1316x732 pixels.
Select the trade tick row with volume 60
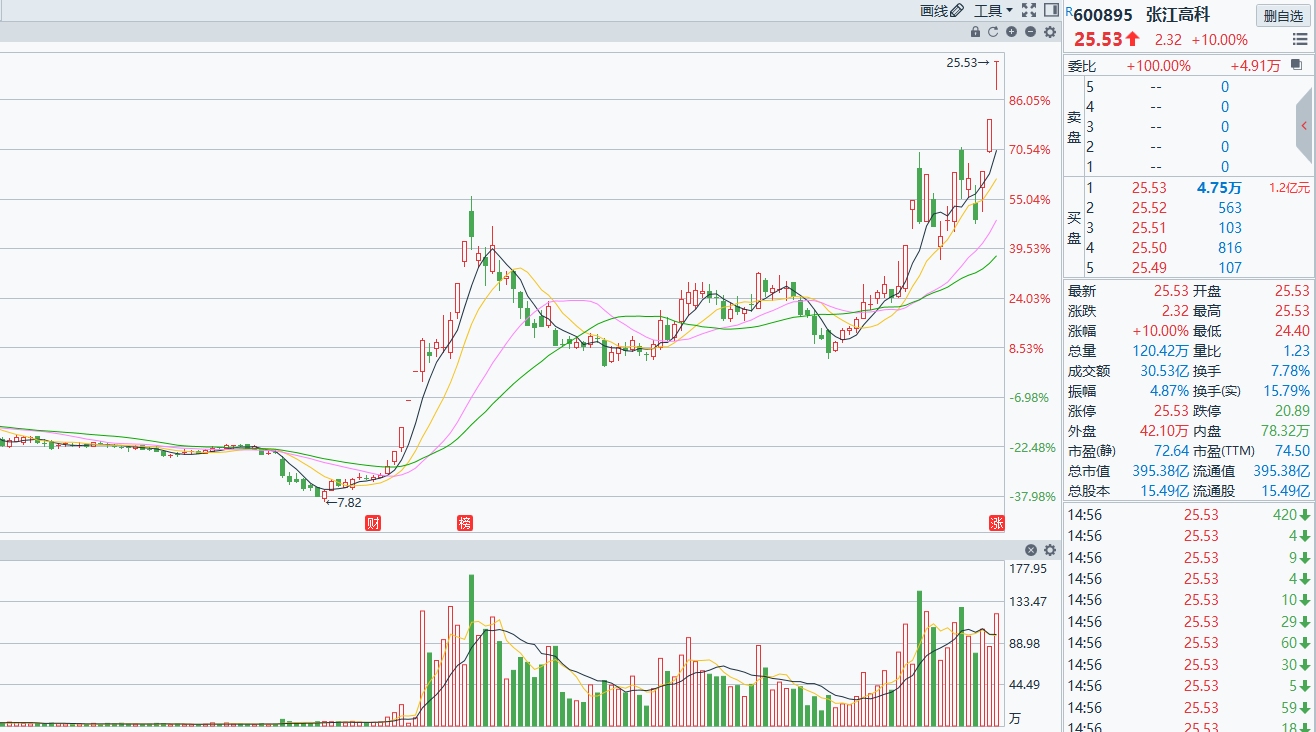click(1189, 643)
